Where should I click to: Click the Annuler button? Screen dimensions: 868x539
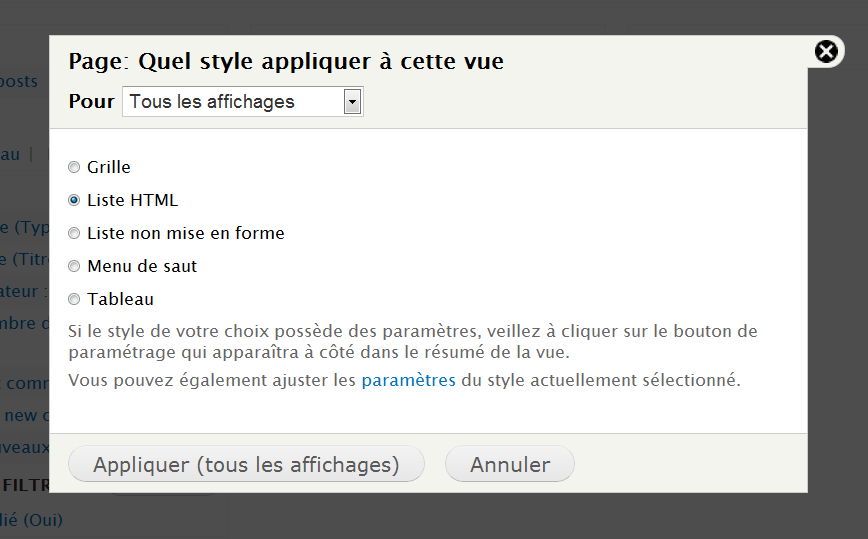pyautogui.click(x=510, y=465)
